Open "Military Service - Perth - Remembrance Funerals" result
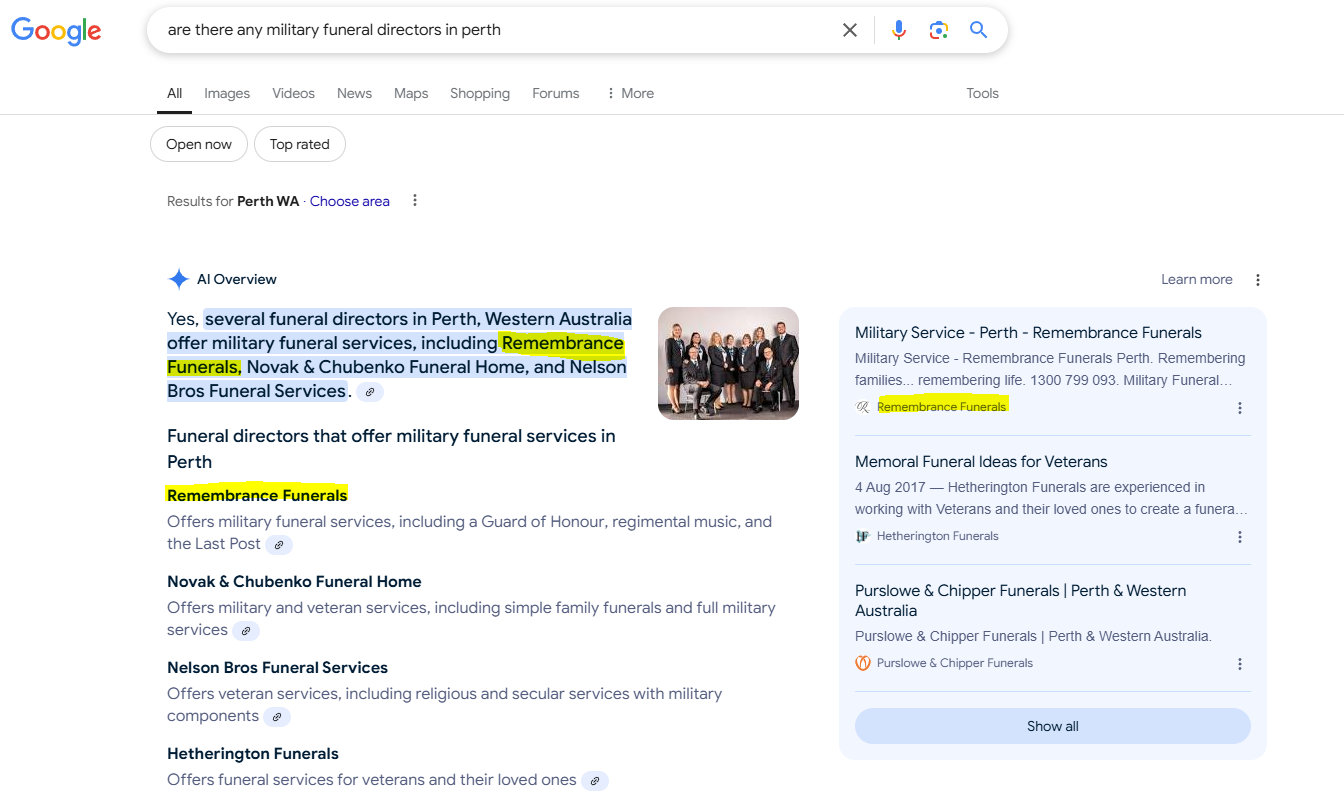Screen dimensions: 1344x804 click(x=1028, y=333)
